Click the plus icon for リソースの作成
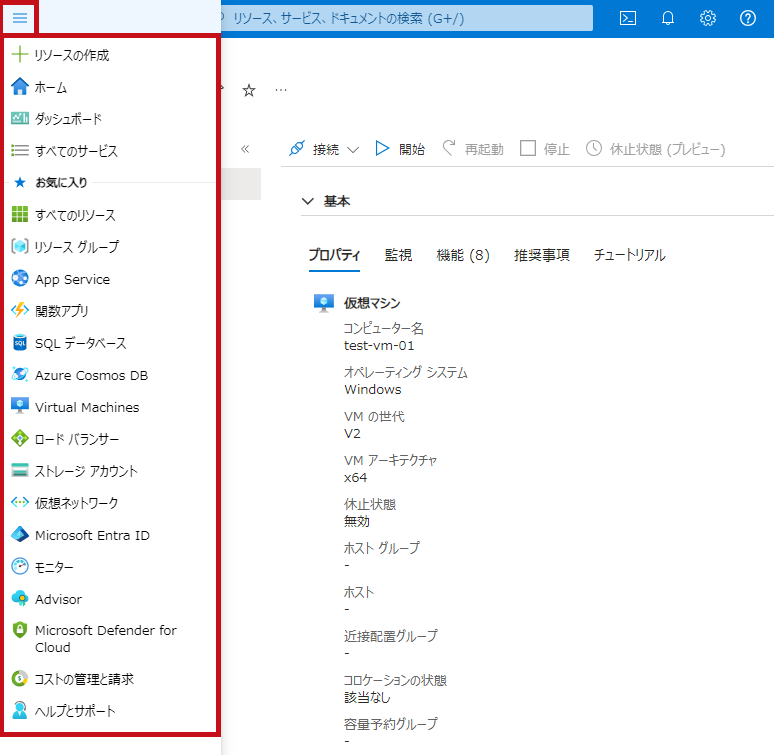774x755 pixels. coord(20,54)
